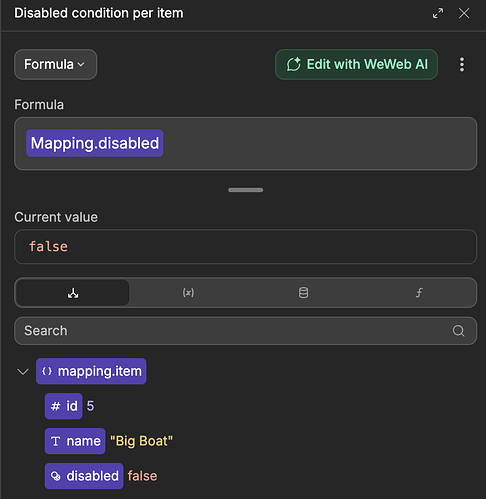Switch to the variables (x) tab
Viewport: 486px width, 499px height.
point(188,293)
